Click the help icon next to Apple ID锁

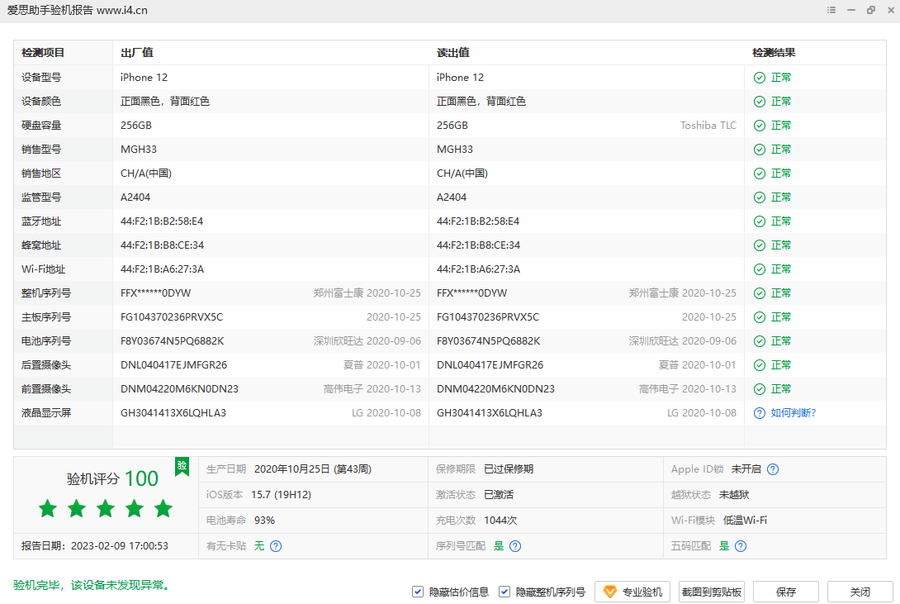pyautogui.click(x=773, y=469)
